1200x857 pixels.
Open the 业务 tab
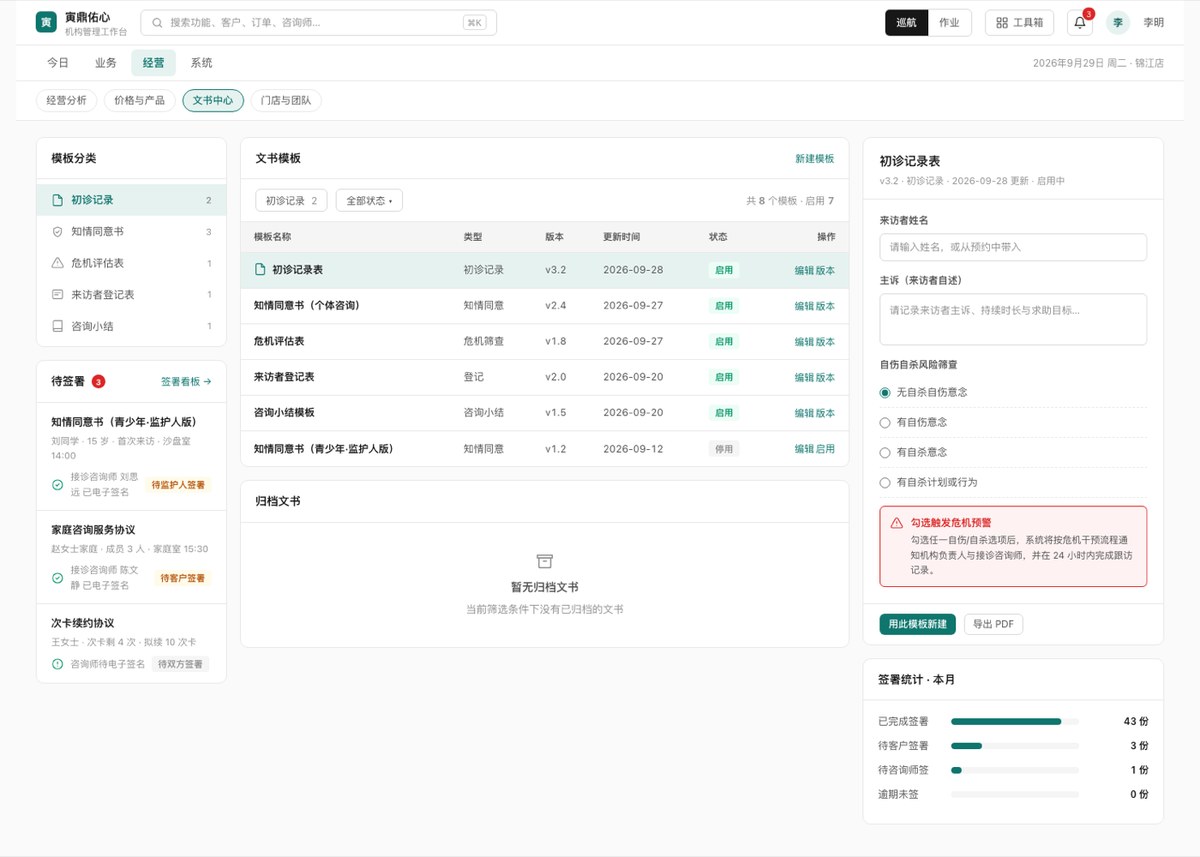[x=106, y=63]
